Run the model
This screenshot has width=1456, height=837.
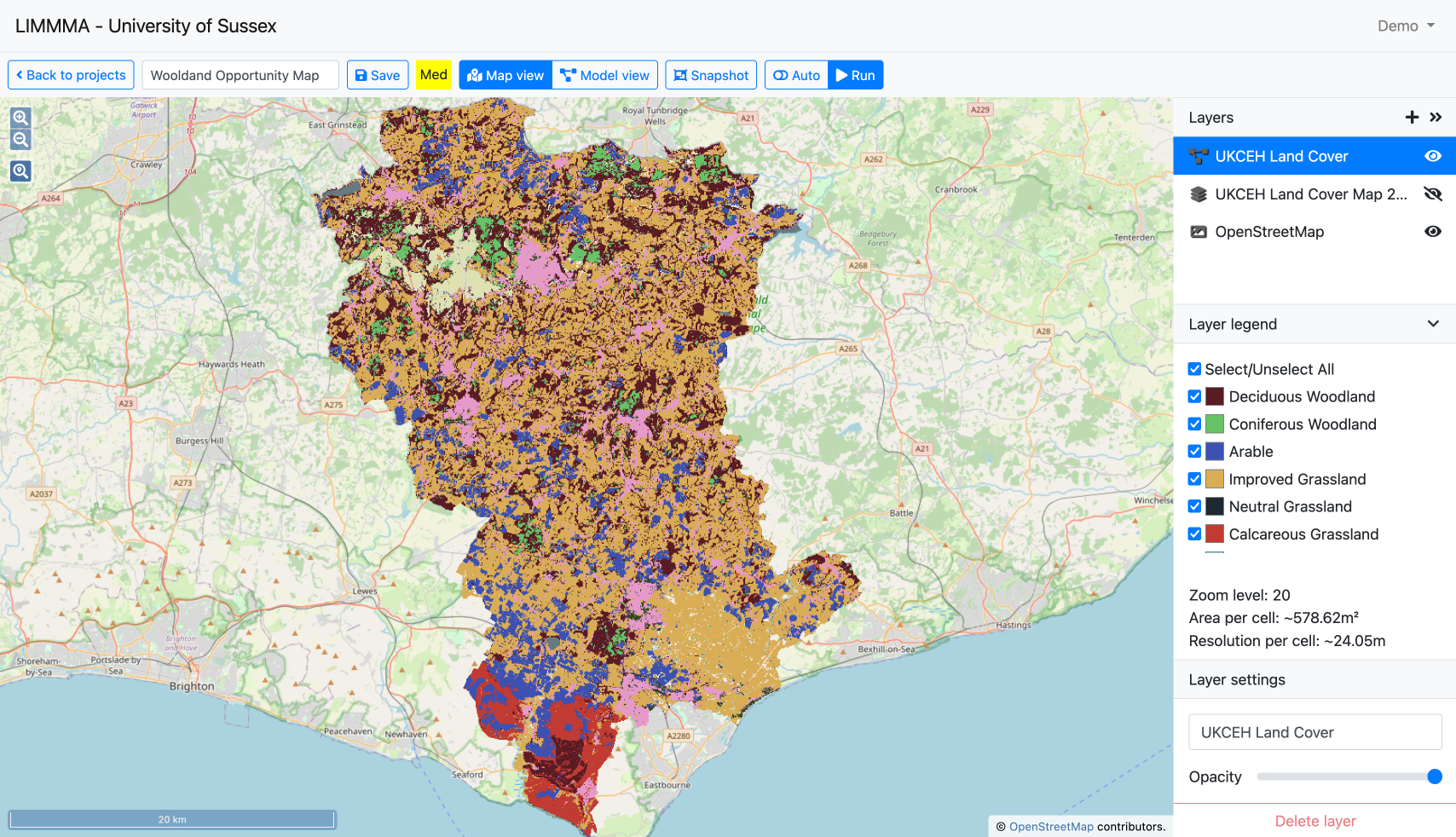[855, 75]
